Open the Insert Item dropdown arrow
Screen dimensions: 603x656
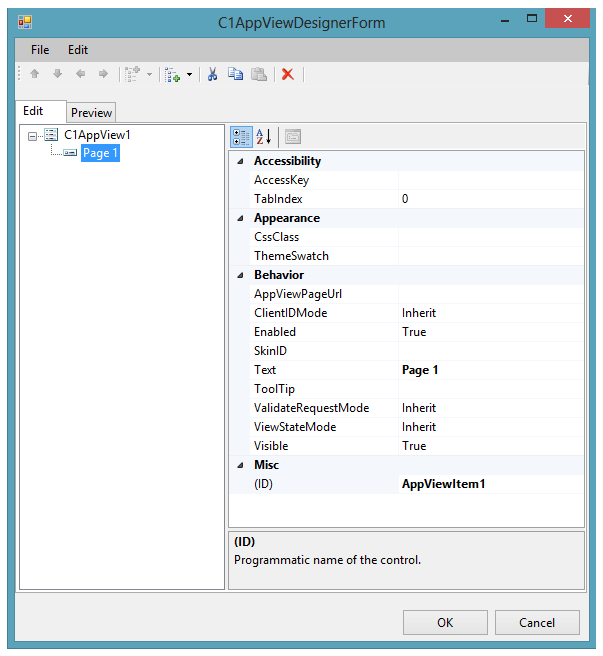tap(149, 75)
